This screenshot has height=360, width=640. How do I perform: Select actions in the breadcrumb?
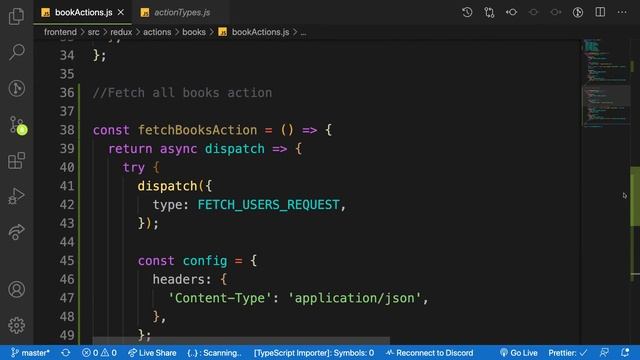click(157, 32)
